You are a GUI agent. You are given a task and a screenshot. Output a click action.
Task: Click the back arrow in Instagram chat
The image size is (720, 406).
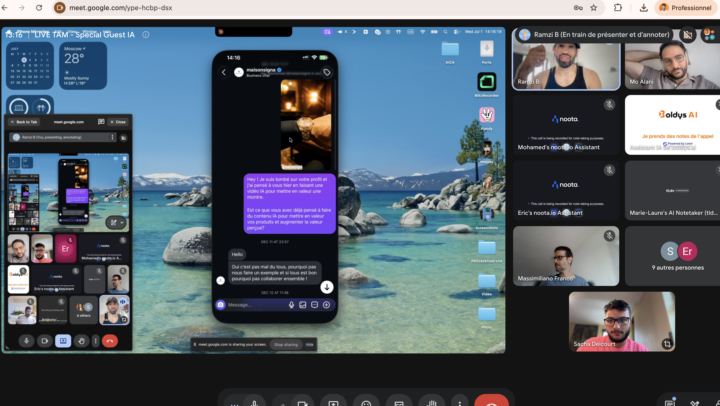coord(224,72)
